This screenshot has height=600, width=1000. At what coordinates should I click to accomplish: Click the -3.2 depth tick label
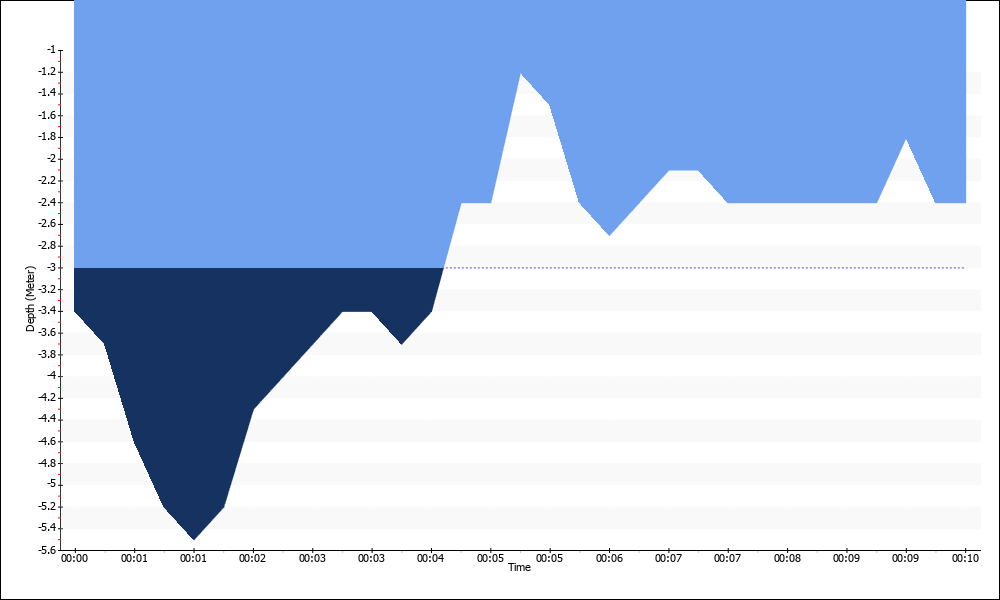48,289
